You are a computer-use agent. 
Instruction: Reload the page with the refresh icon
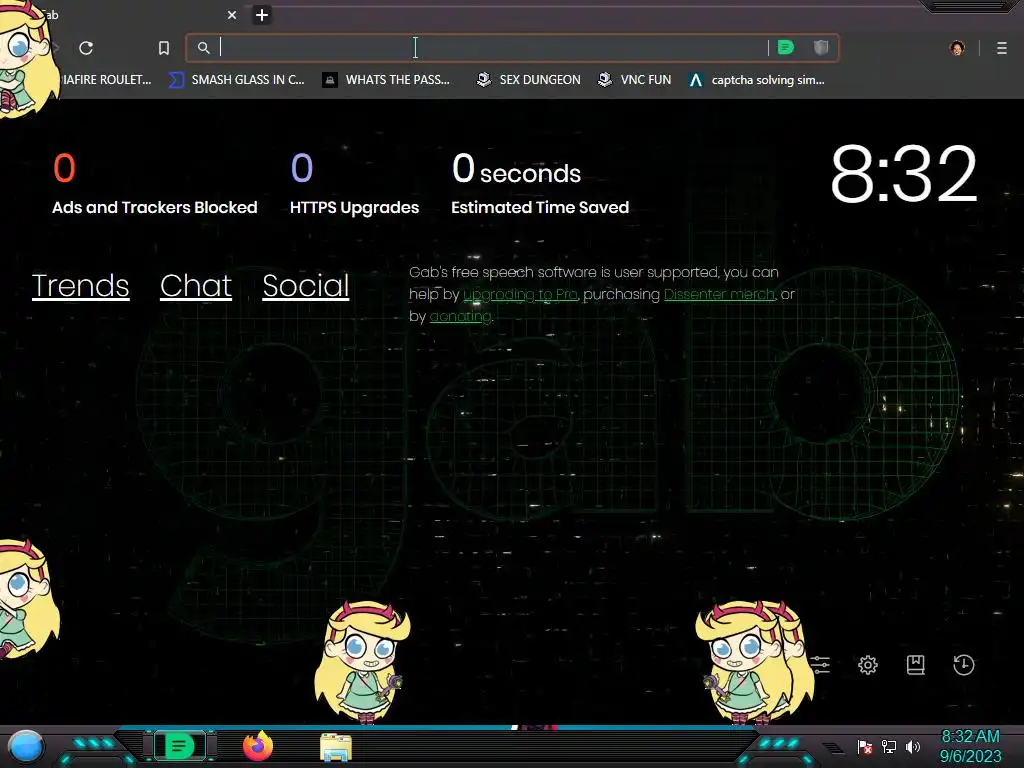tap(86, 48)
